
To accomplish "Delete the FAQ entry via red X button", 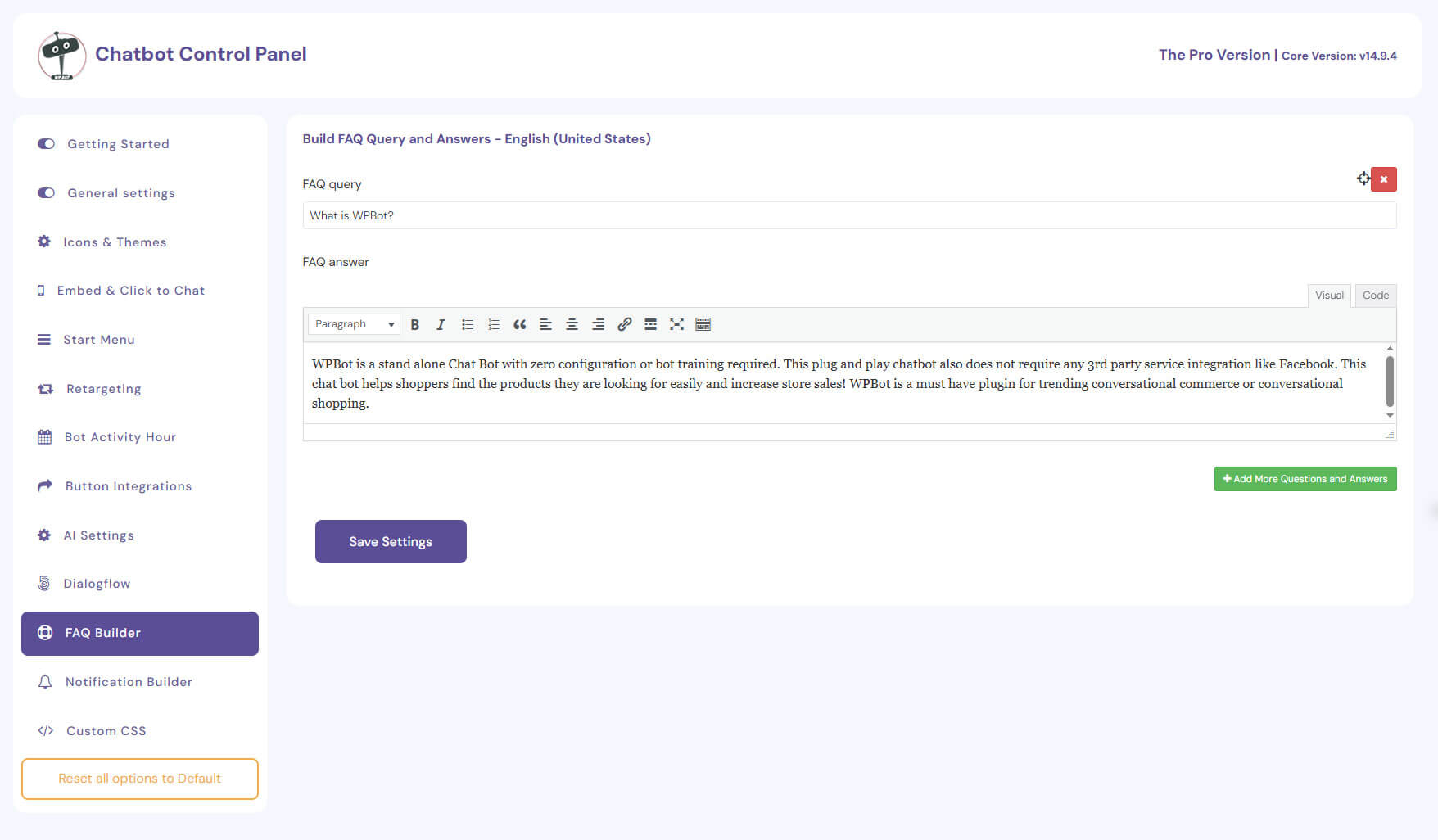I will coord(1384,178).
